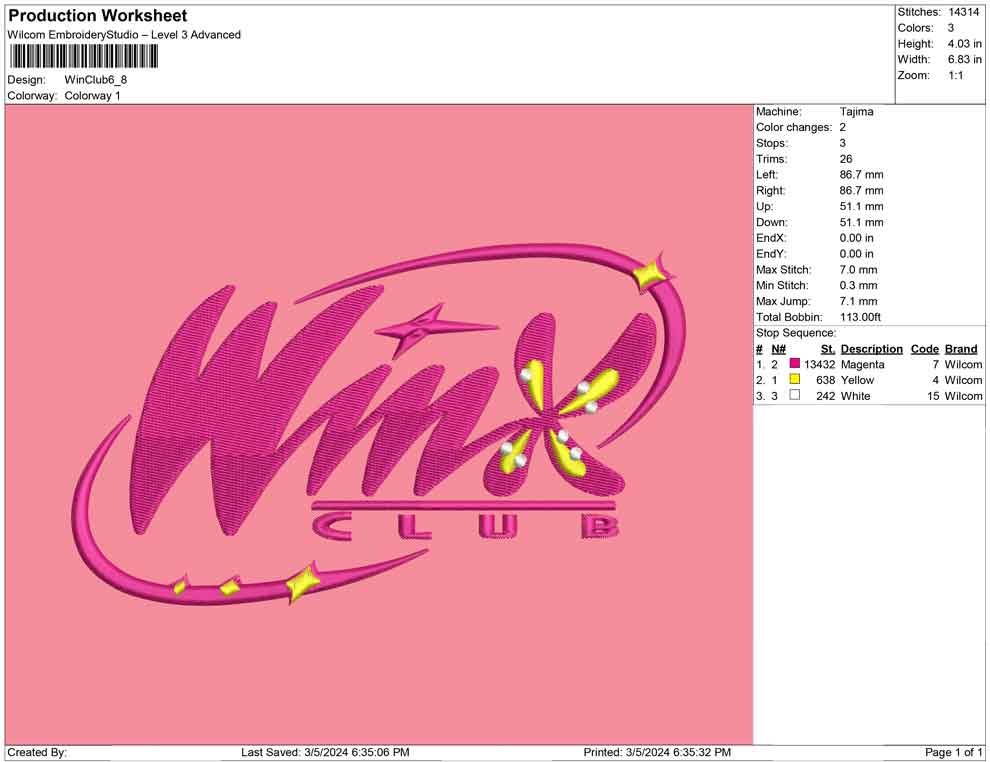This screenshot has width=990, height=762.
Task: Click the Max Stitch value '7.0 mm'
Action: pos(858,270)
